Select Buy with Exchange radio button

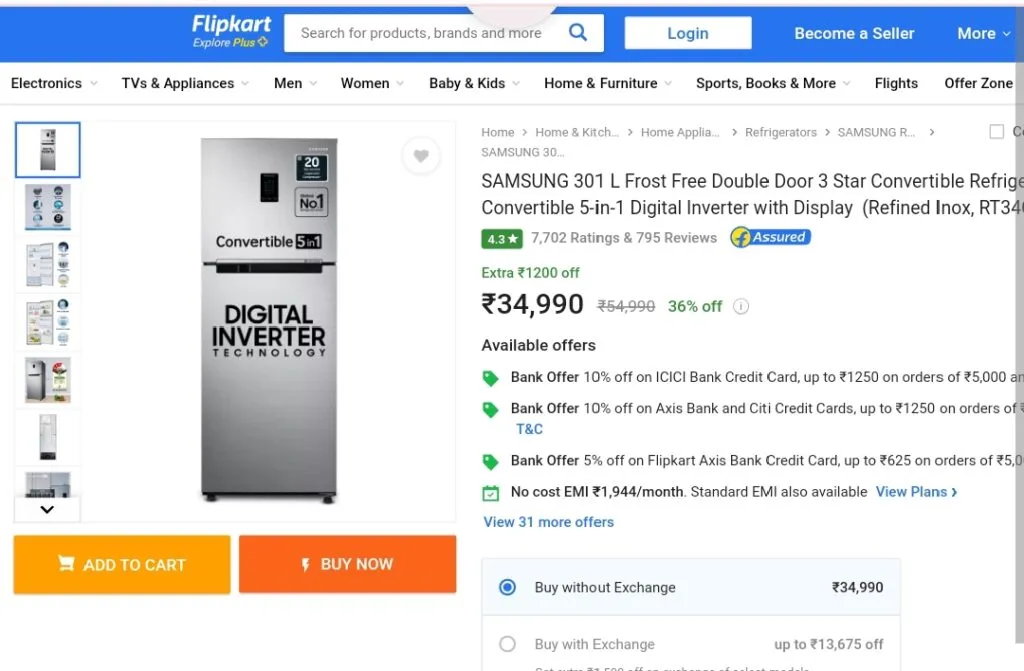pos(507,644)
